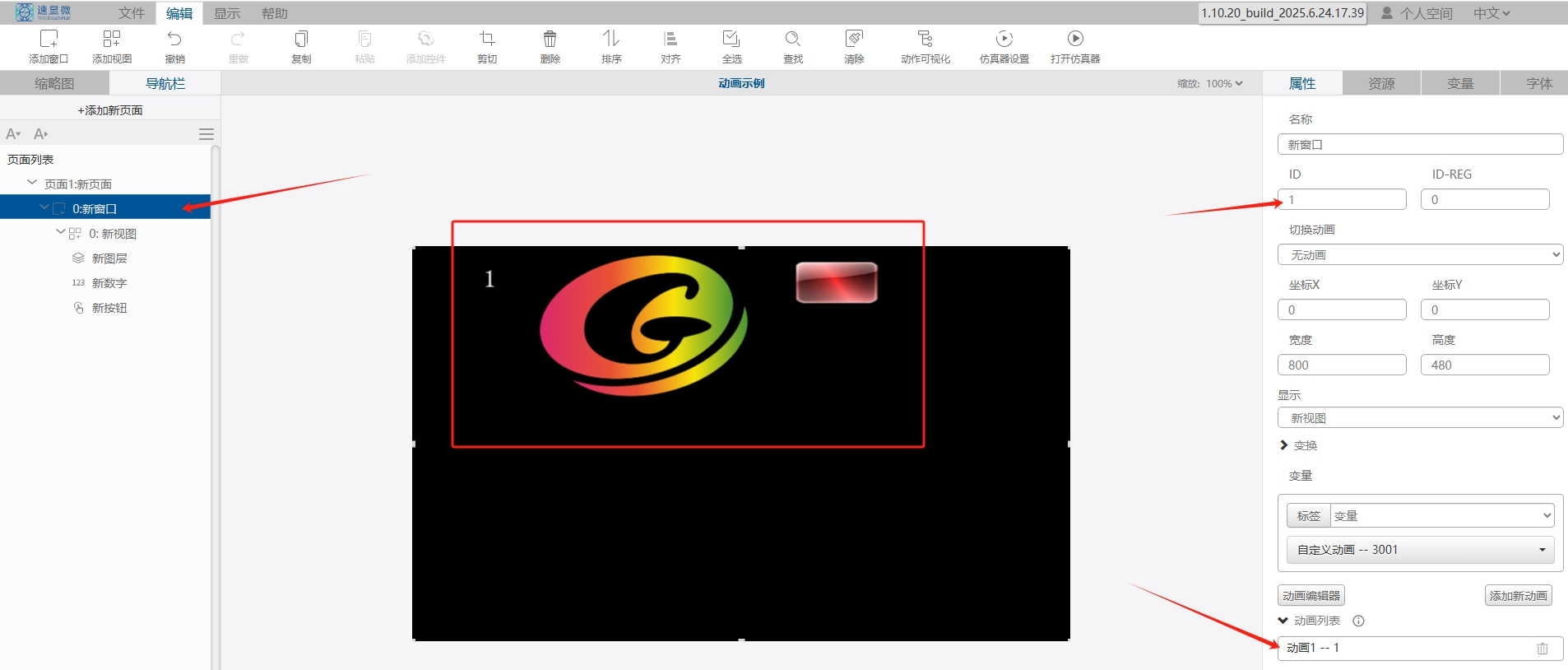Open action visualization (动作可视化) tool

(925, 40)
